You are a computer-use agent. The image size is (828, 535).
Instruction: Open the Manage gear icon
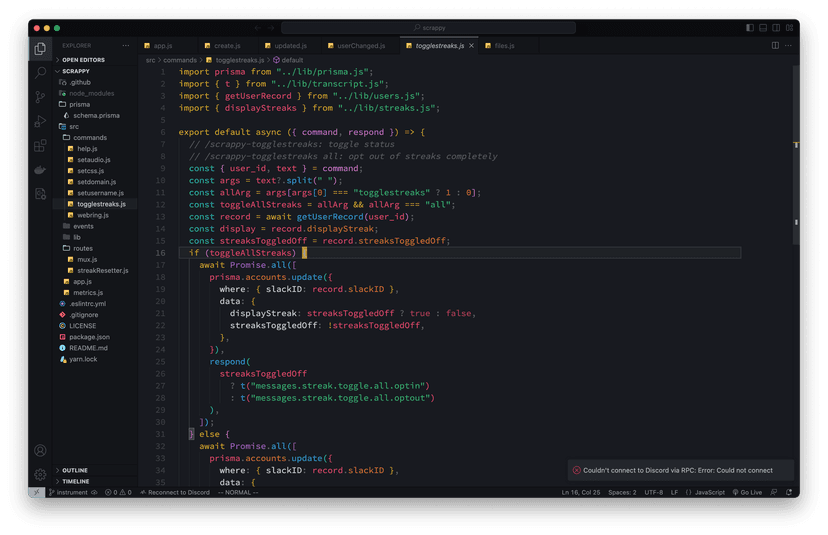40,474
